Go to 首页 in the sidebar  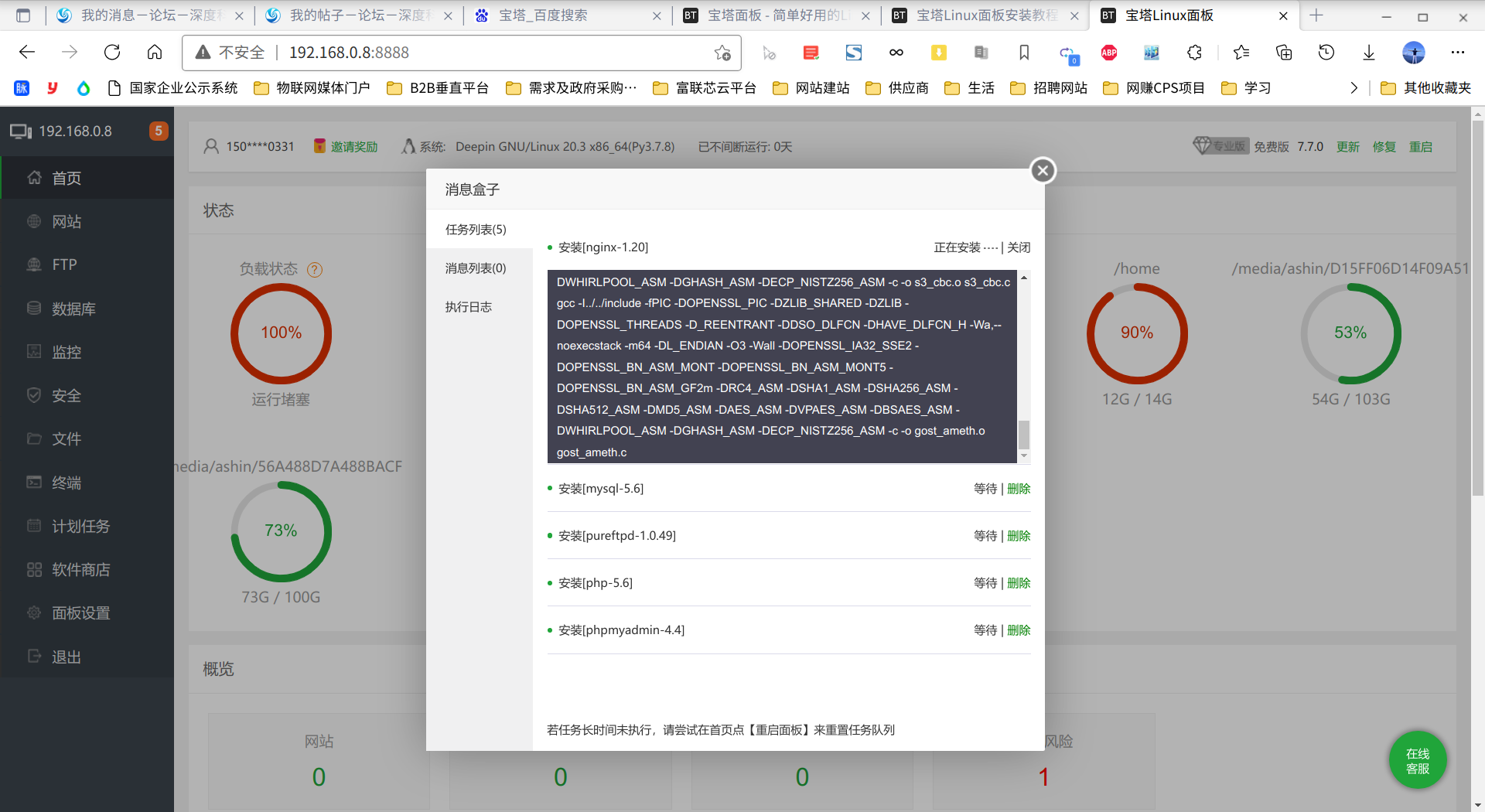click(87, 178)
